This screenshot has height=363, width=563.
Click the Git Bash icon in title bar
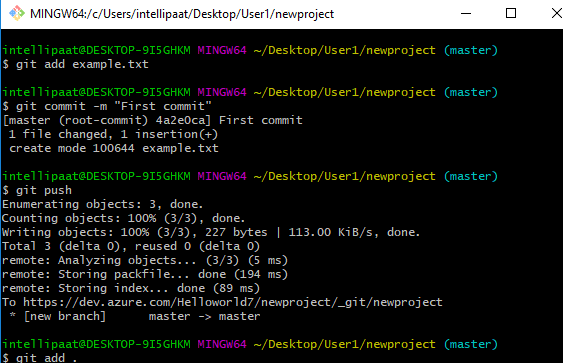coord(17,14)
